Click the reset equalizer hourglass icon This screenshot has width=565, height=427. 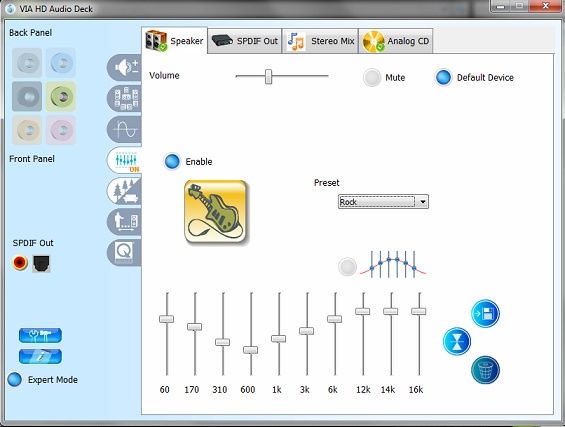tap(457, 341)
